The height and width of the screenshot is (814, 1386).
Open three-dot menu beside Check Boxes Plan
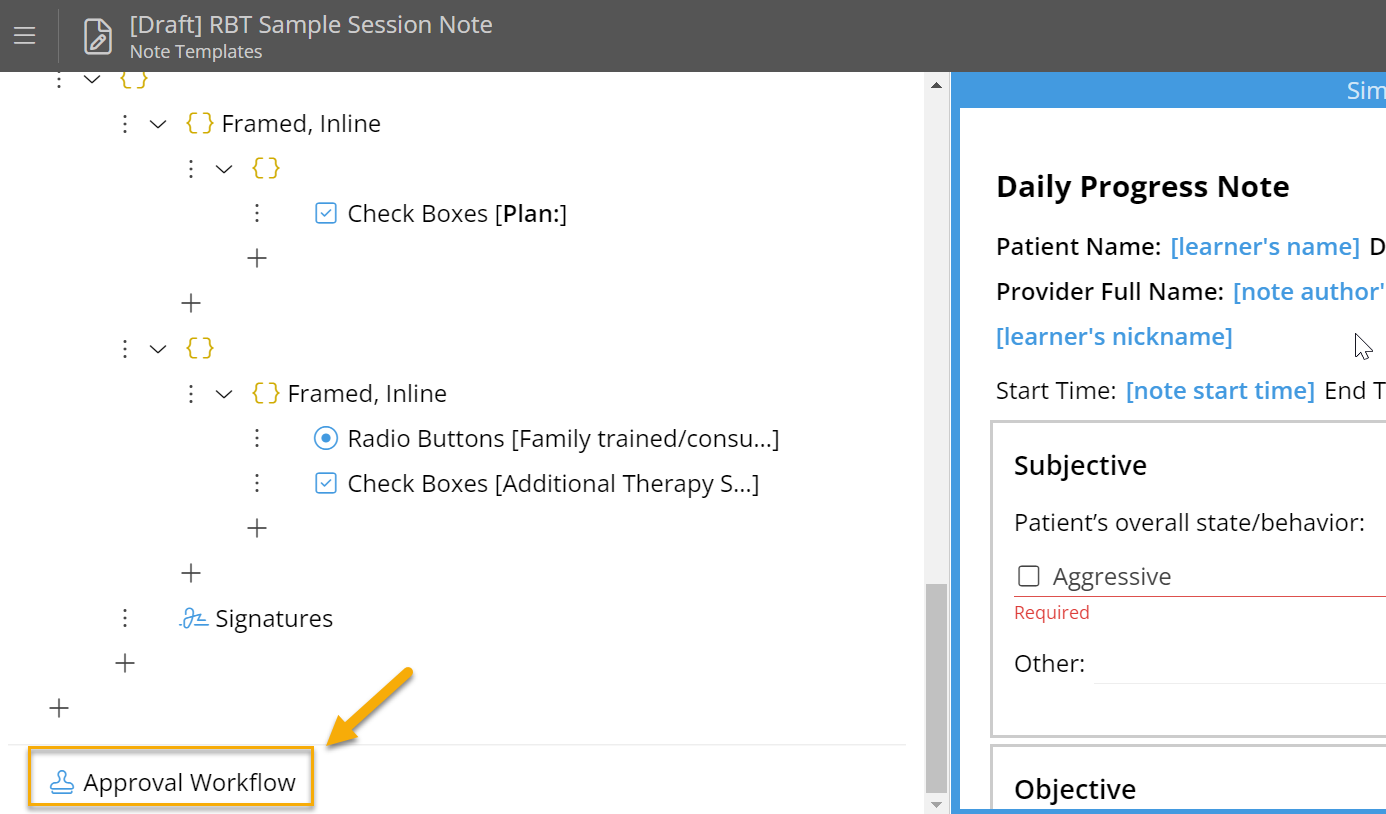click(x=257, y=213)
